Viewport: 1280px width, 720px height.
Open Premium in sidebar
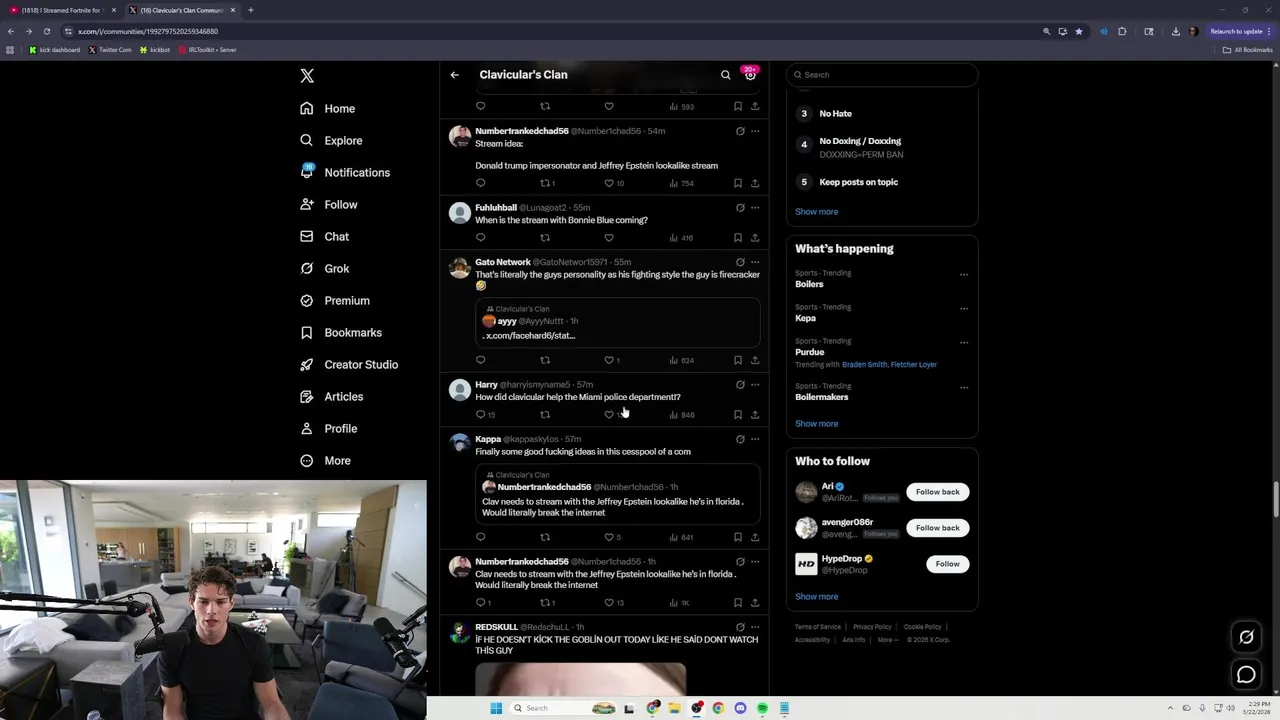(x=335, y=301)
